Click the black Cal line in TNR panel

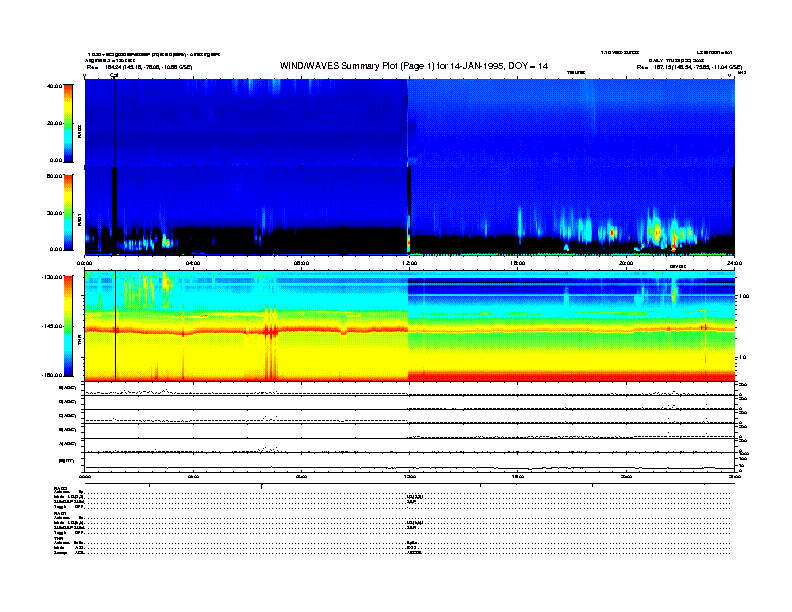[116, 326]
